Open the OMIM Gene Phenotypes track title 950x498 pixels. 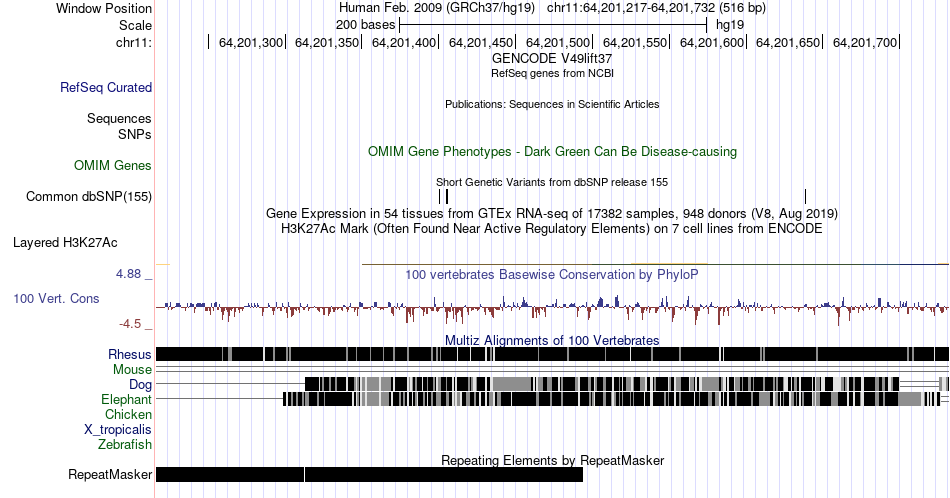pyautogui.click(x=552, y=151)
